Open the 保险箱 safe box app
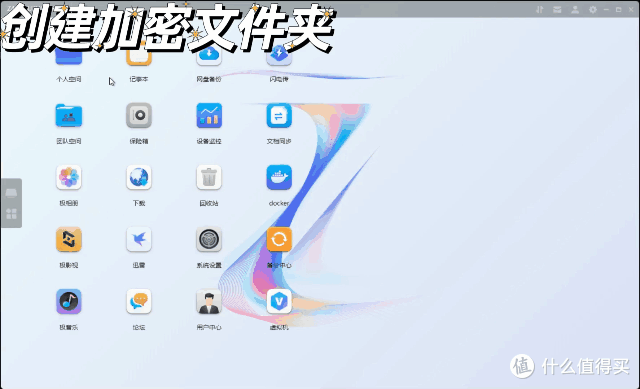The image size is (640, 389). coord(139,116)
